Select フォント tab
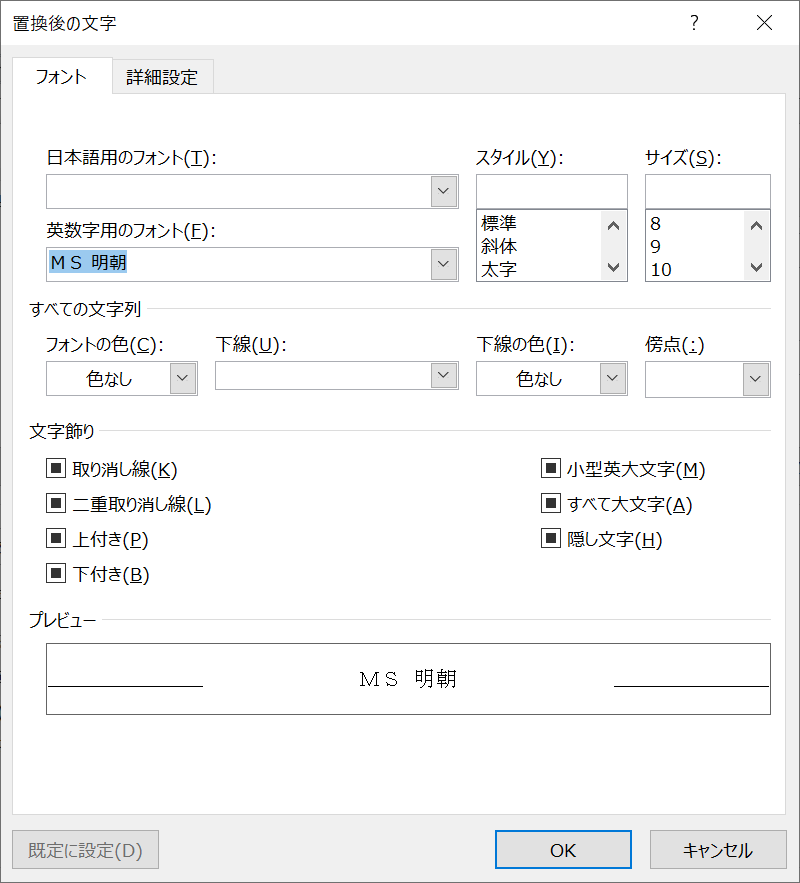Screen dimensions: 800x883 [62, 76]
